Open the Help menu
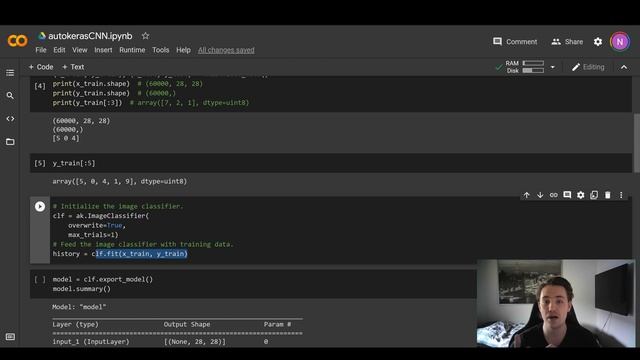The image size is (640, 360). coord(183,50)
